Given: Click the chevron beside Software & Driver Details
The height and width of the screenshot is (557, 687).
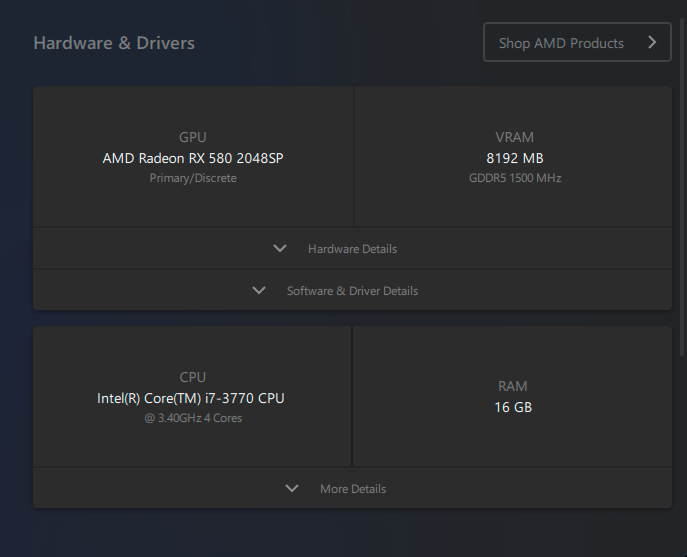Looking at the screenshot, I should point(259,291).
